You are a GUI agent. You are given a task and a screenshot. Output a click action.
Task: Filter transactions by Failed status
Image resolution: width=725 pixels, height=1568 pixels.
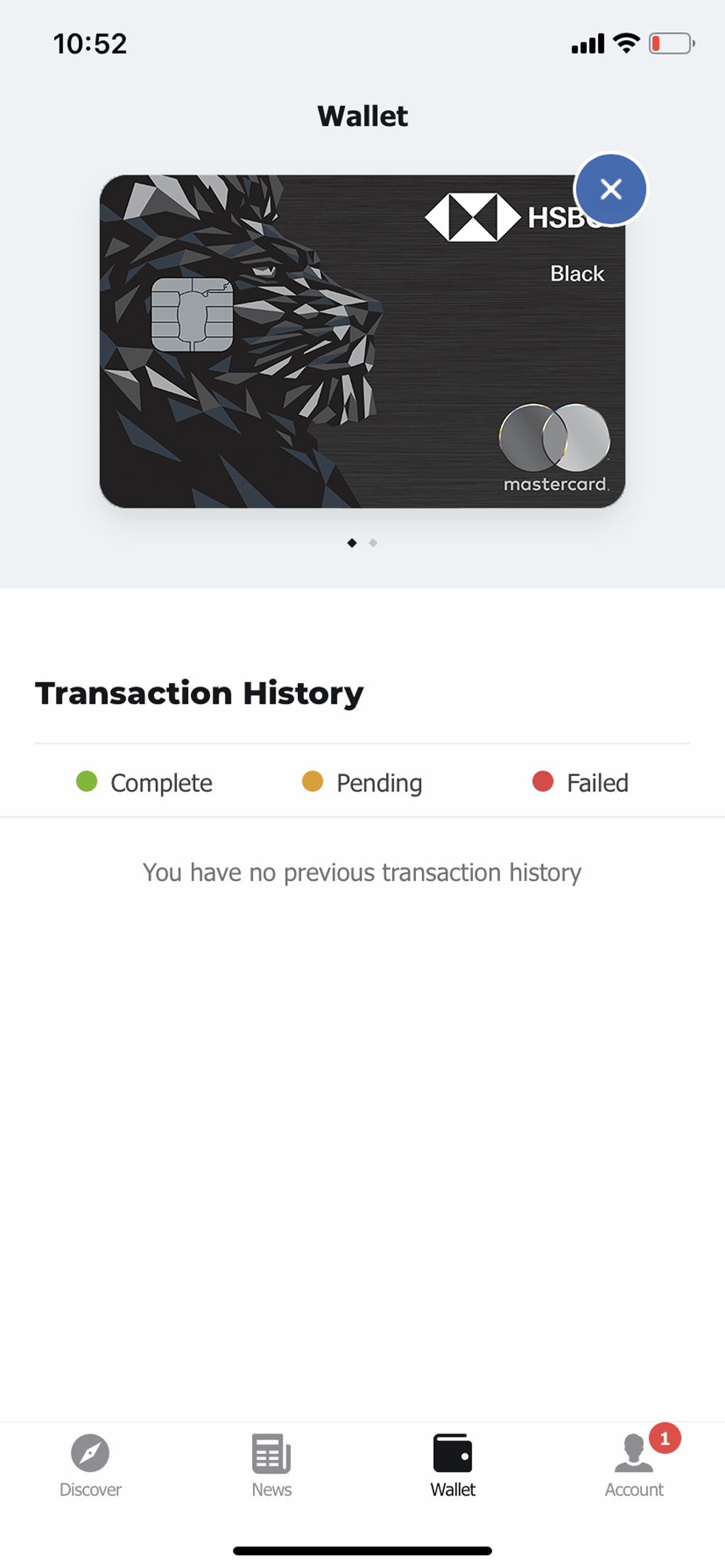point(580,783)
